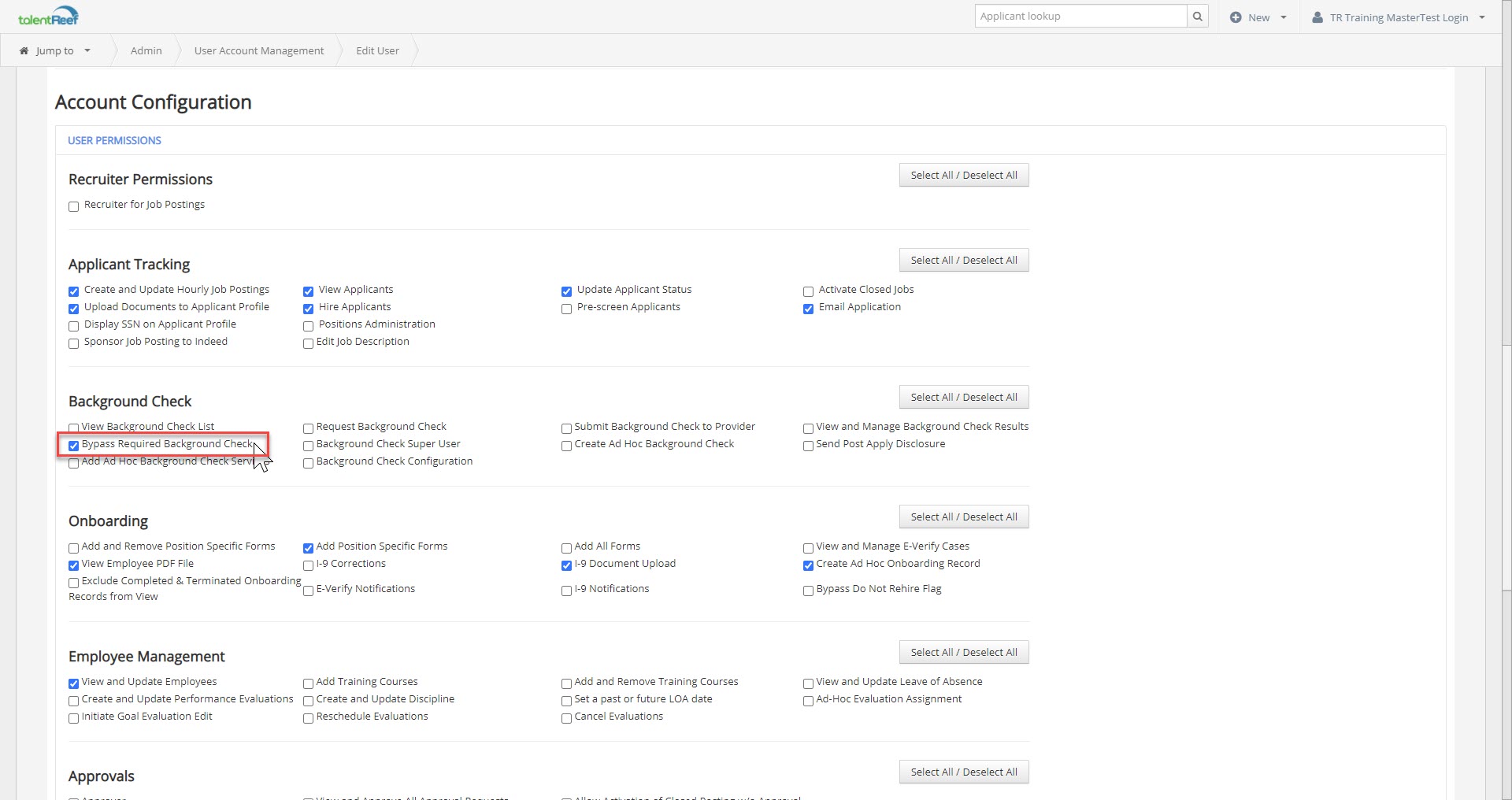Open User Account Management breadcrumb

258,51
